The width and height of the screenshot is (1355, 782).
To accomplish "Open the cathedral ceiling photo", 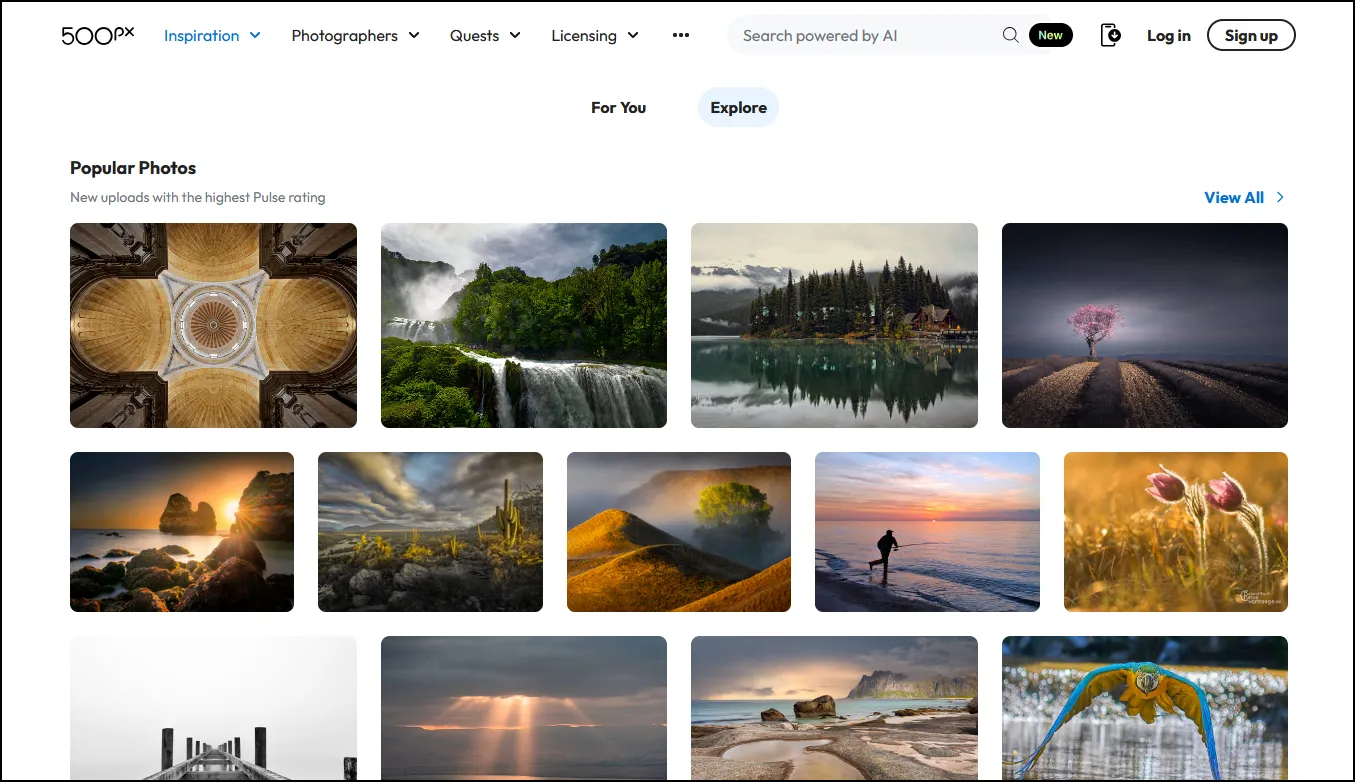I will (x=212, y=325).
